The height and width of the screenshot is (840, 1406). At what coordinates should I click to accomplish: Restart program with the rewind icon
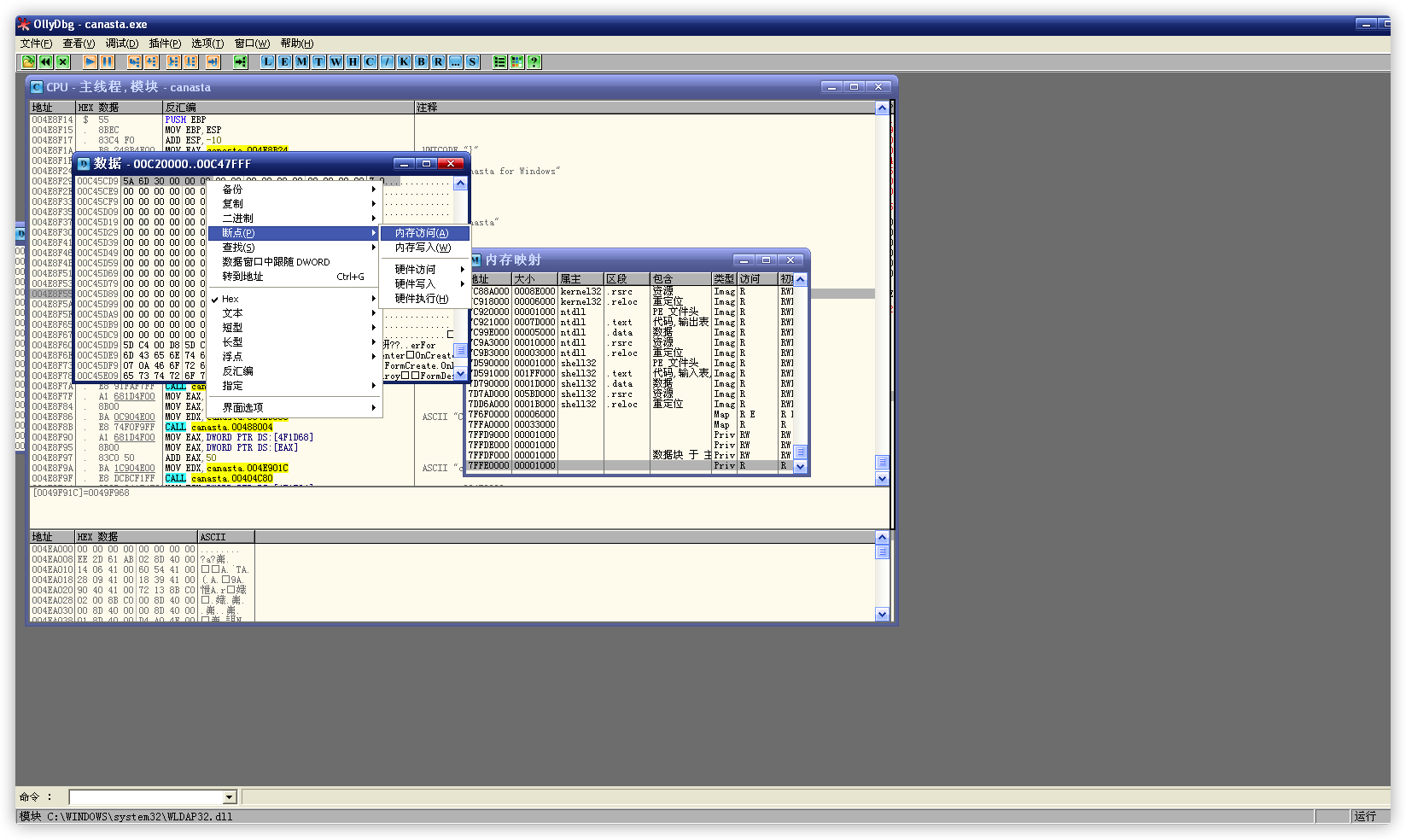point(45,62)
